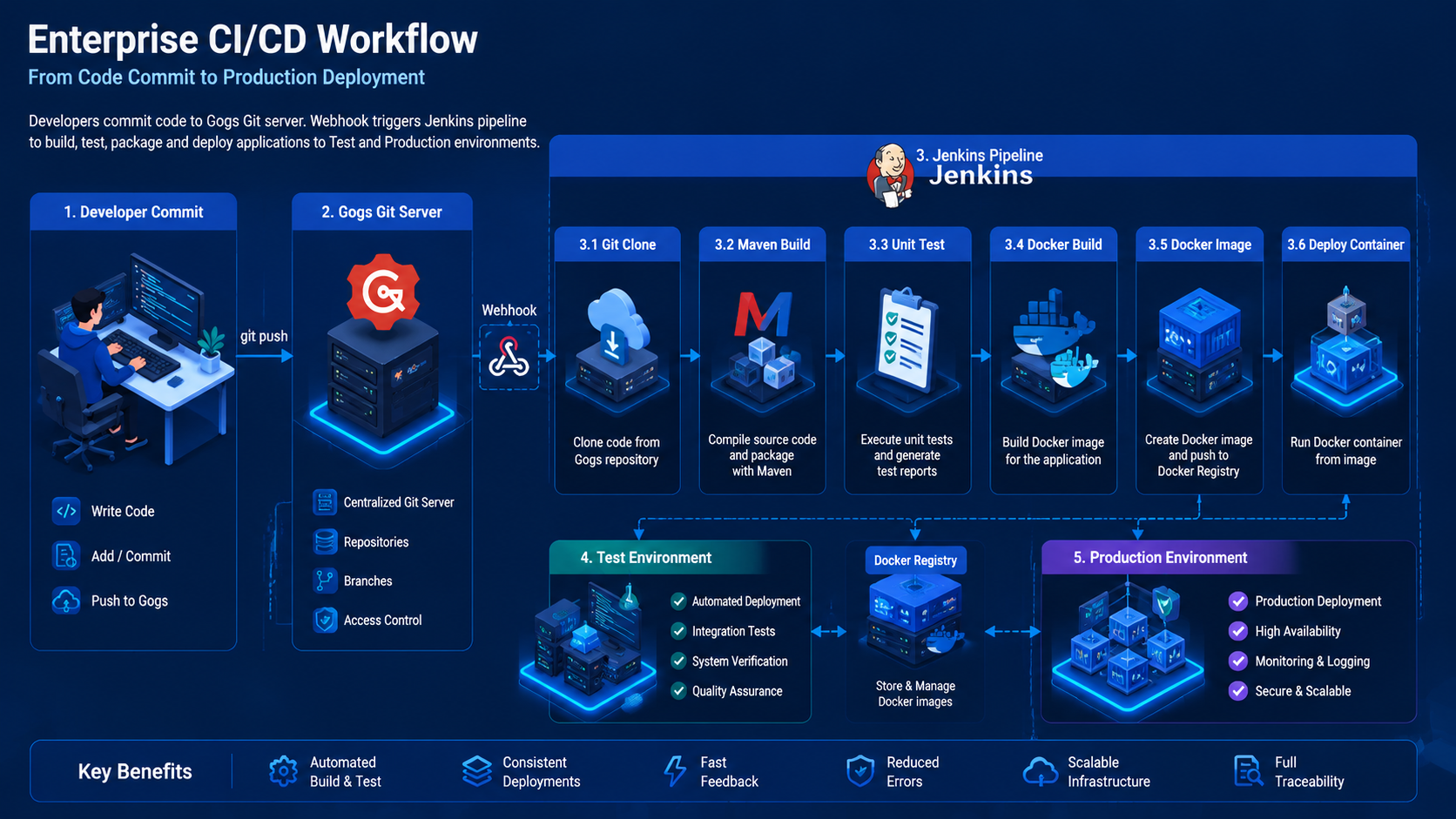Image resolution: width=1456 pixels, height=819 pixels.
Task: Select "Run Docker container from image" caption
Action: [1346, 451]
